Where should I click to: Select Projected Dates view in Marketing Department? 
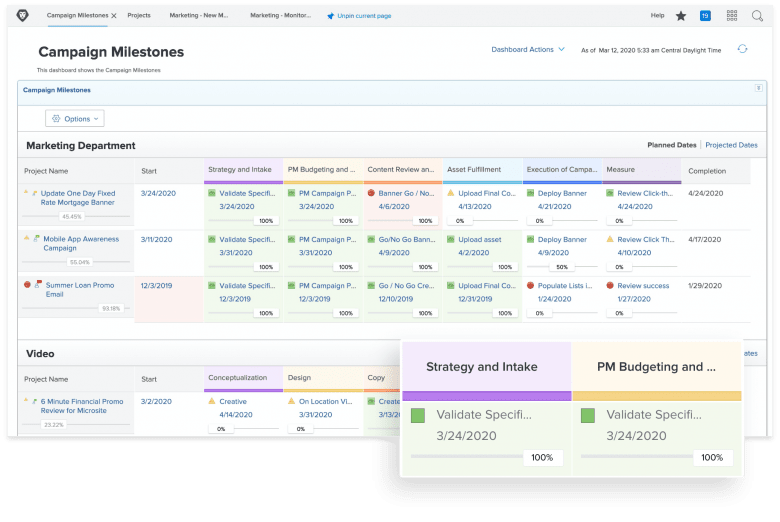pos(731,145)
